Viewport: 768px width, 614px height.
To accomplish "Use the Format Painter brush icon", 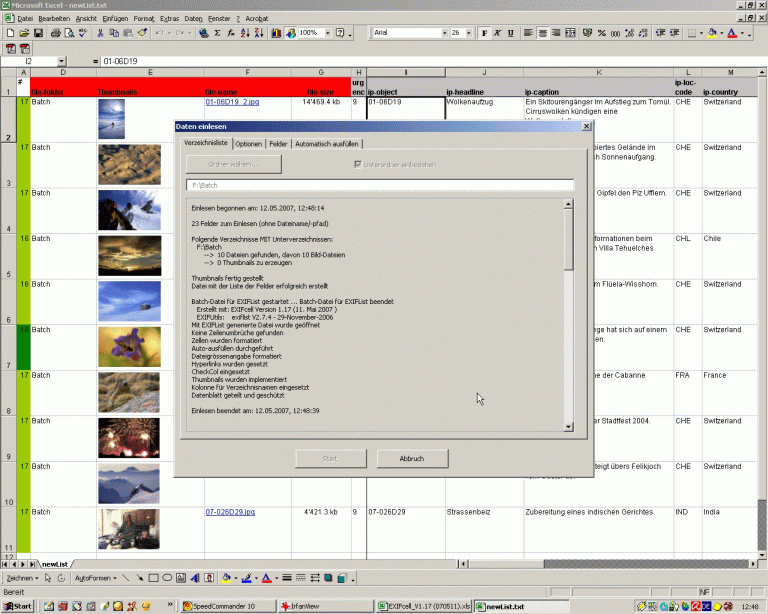I will 142,33.
